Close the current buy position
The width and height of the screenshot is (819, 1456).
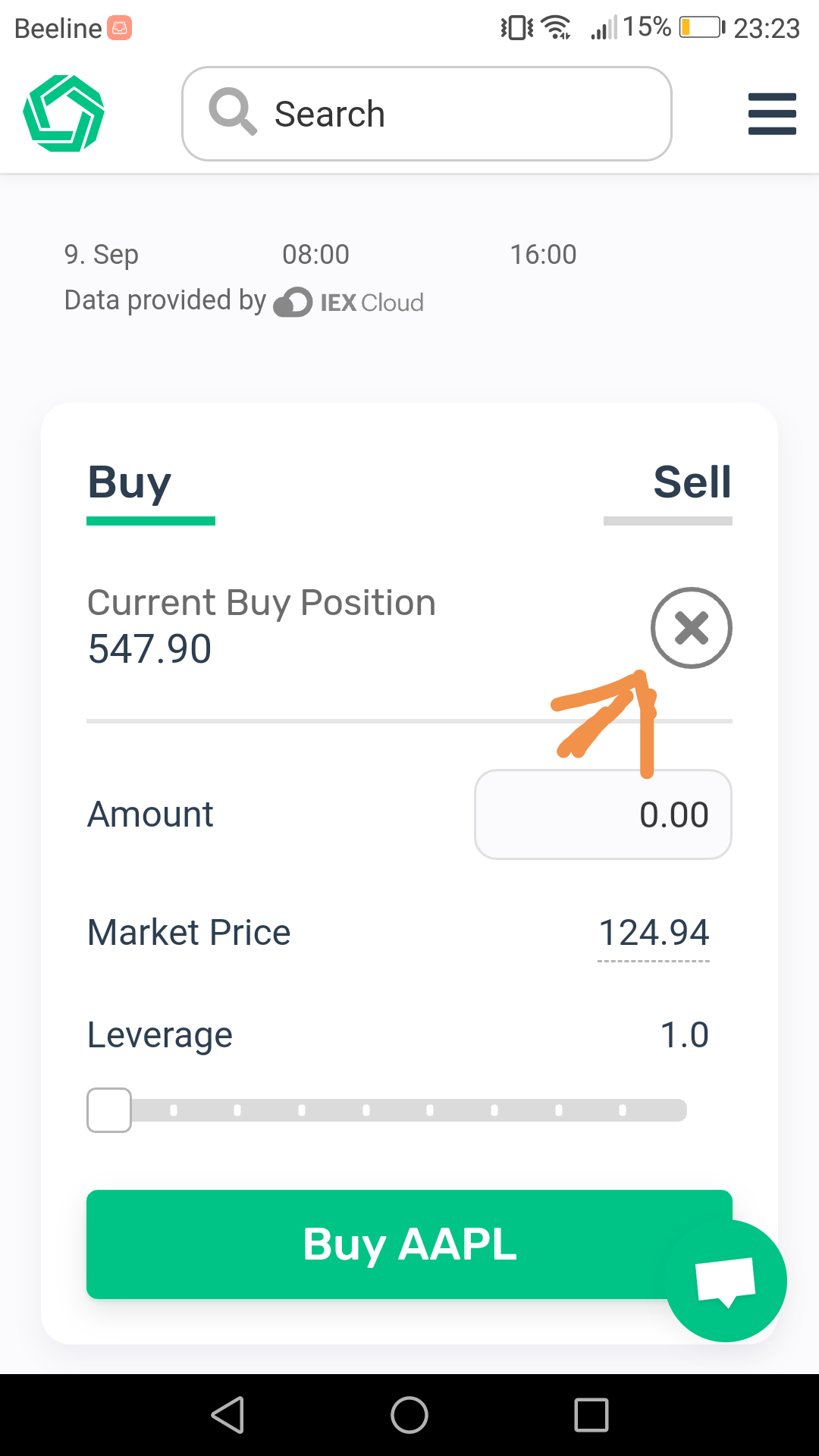tap(691, 628)
